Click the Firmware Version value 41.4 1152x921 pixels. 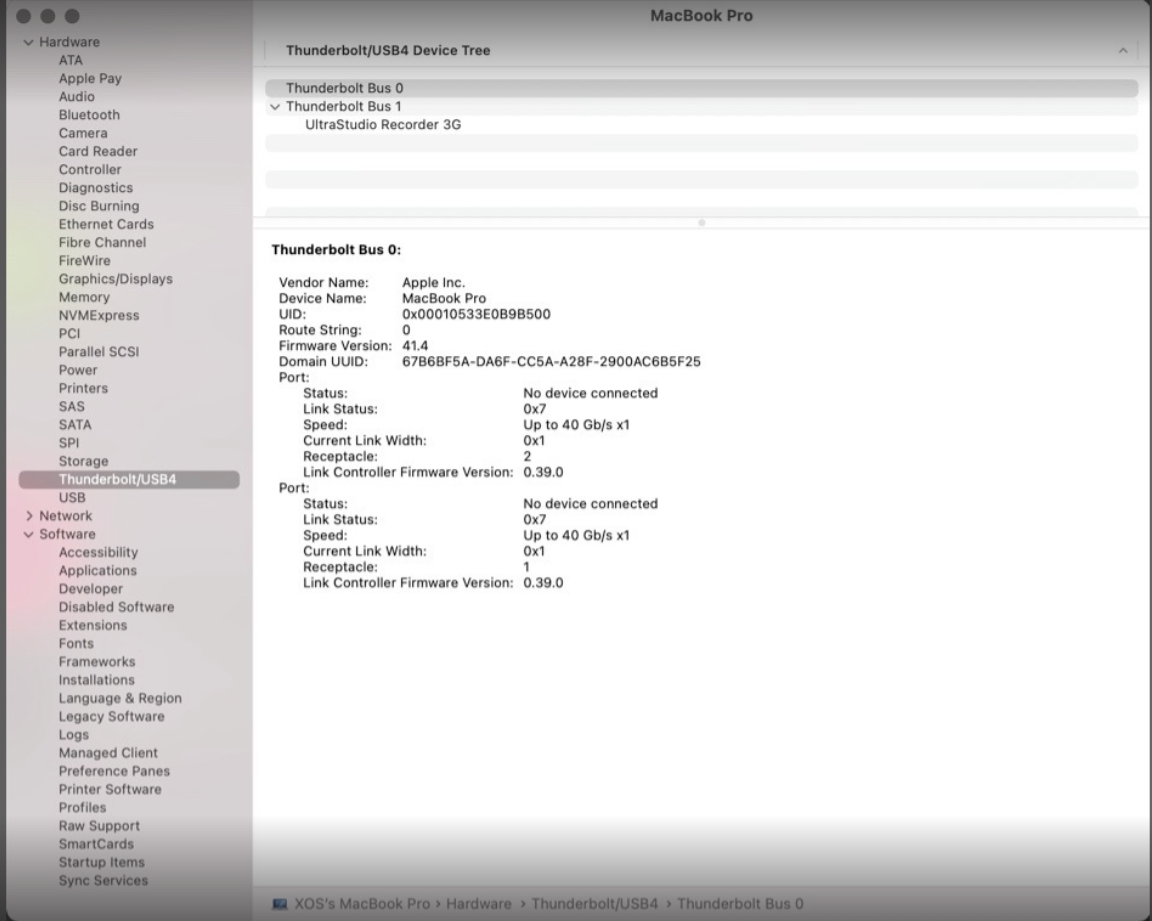(415, 346)
